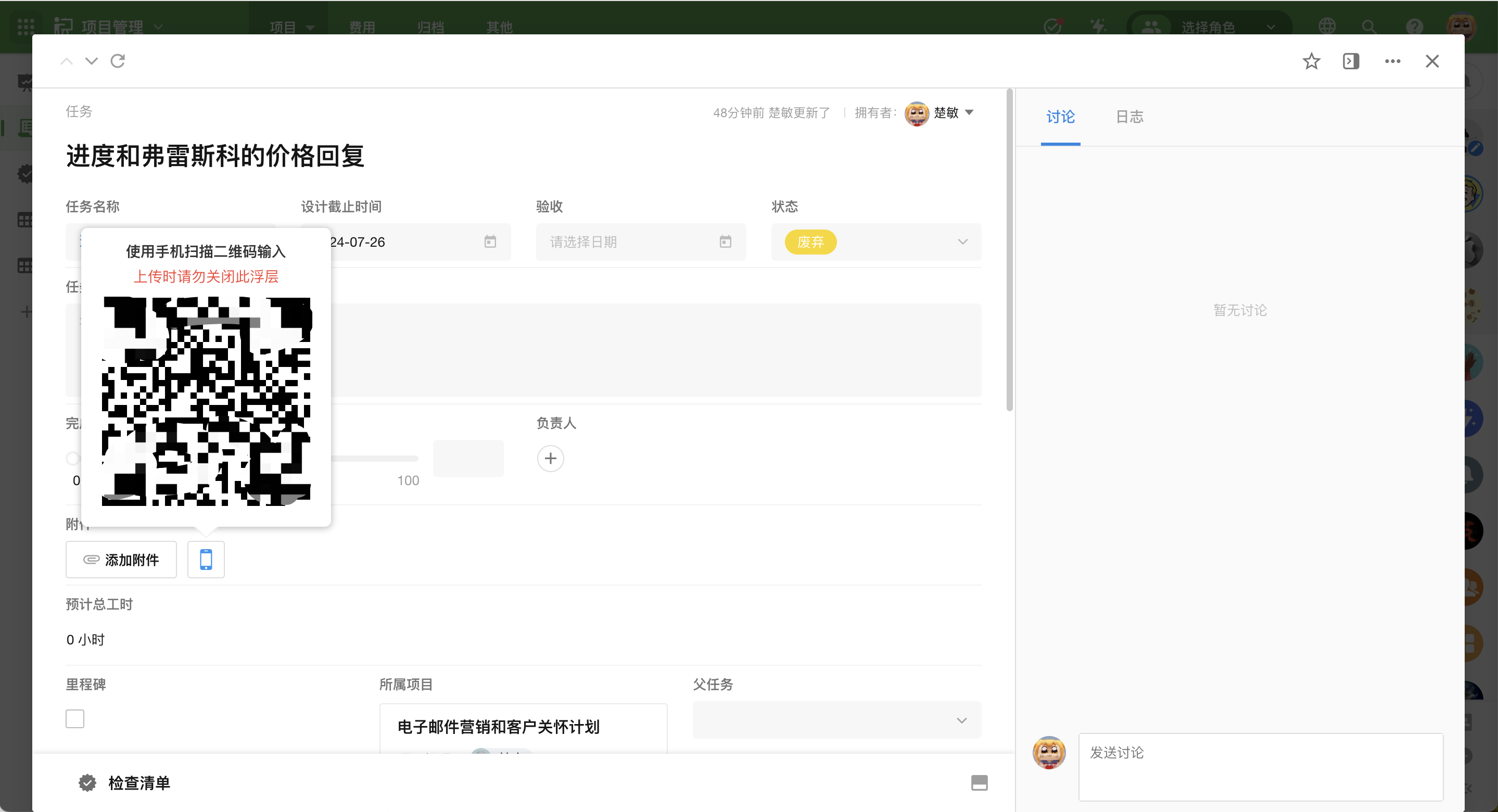Image resolution: width=1498 pixels, height=812 pixels.
Task: Click the progress percentage value box
Action: pos(468,459)
